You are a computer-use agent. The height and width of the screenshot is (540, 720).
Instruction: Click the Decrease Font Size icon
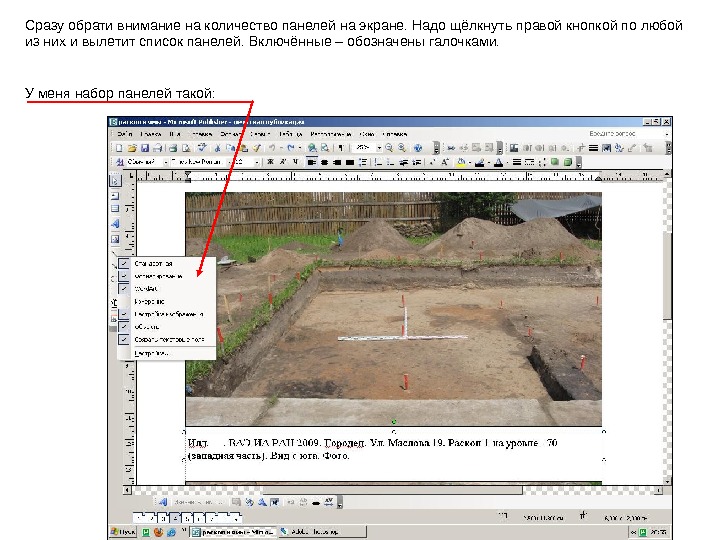(x=432, y=162)
